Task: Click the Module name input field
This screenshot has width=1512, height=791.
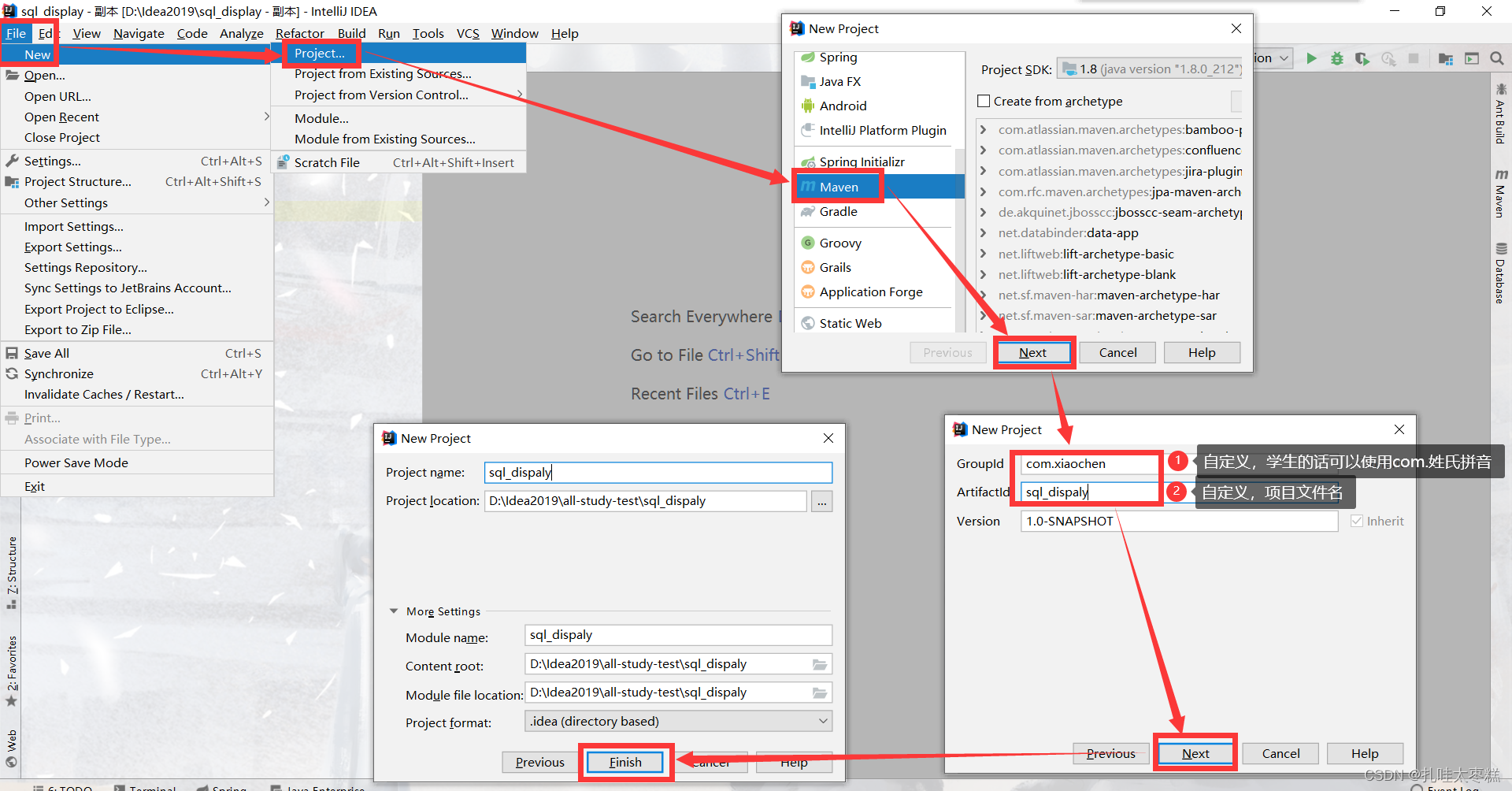Action: tap(678, 635)
